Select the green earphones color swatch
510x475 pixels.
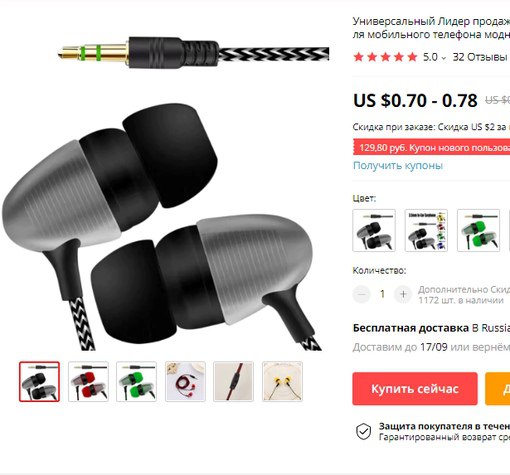(478, 230)
